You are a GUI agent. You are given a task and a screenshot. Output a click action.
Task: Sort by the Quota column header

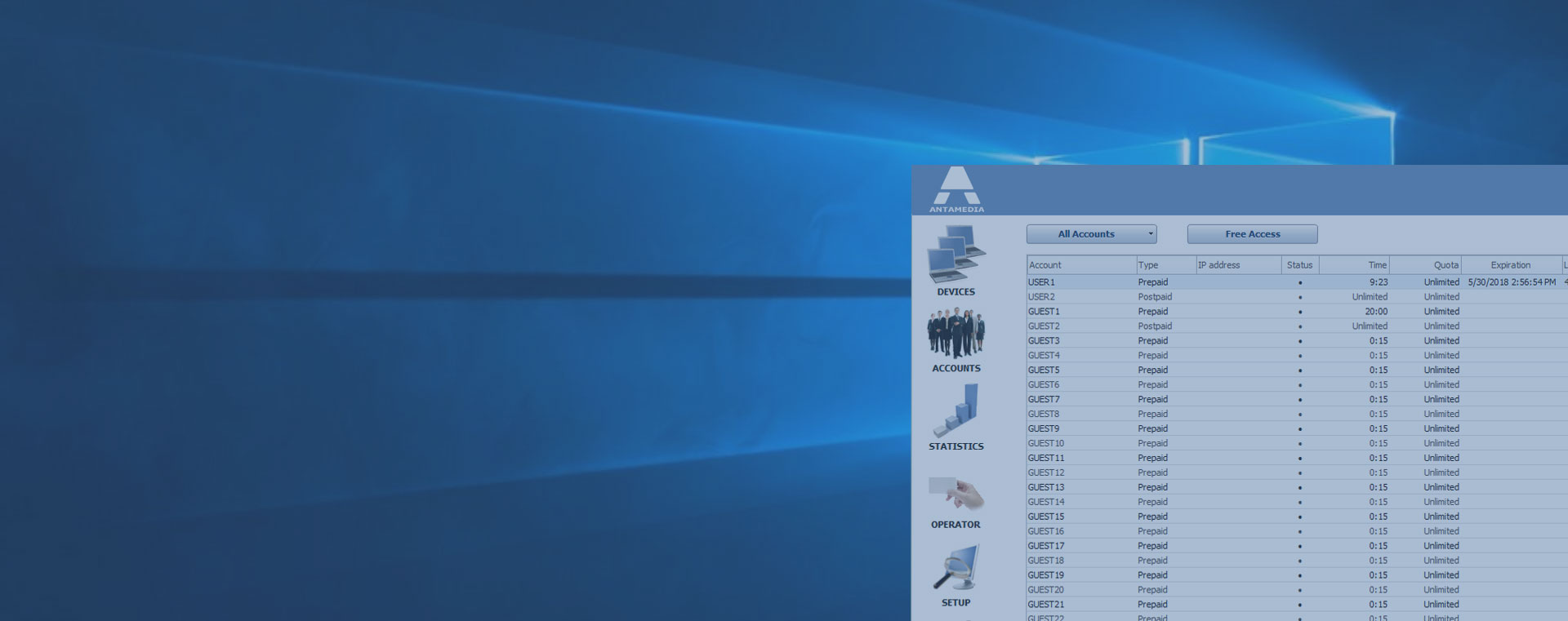tap(1425, 265)
